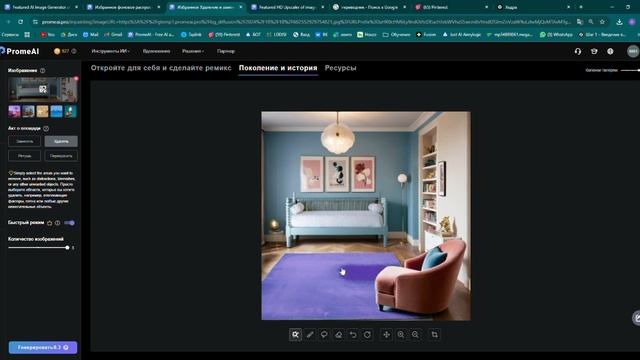Select the eraser tool below canvas
The image size is (640, 360).
pos(338,335)
